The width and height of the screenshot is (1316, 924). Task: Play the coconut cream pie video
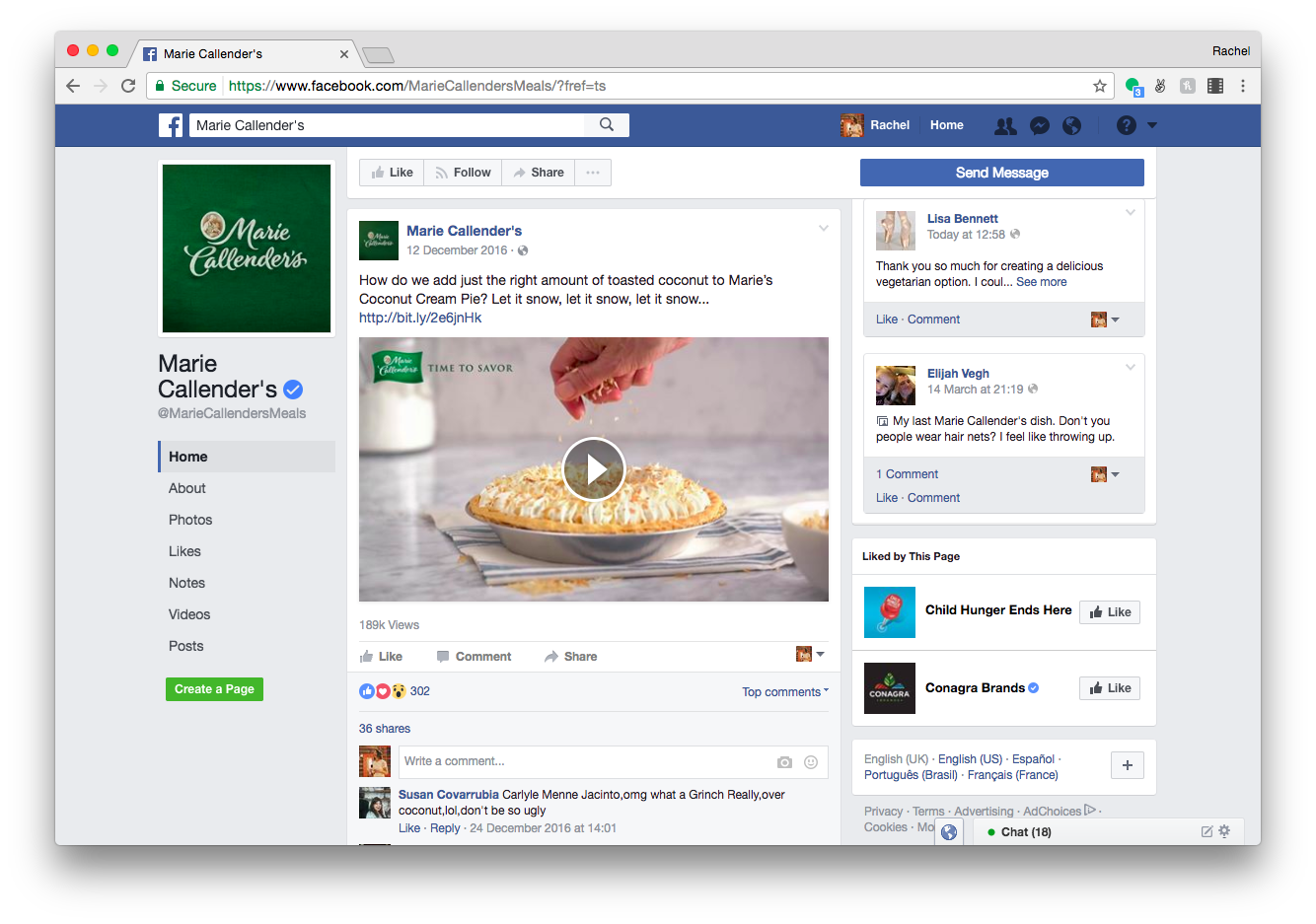click(594, 469)
